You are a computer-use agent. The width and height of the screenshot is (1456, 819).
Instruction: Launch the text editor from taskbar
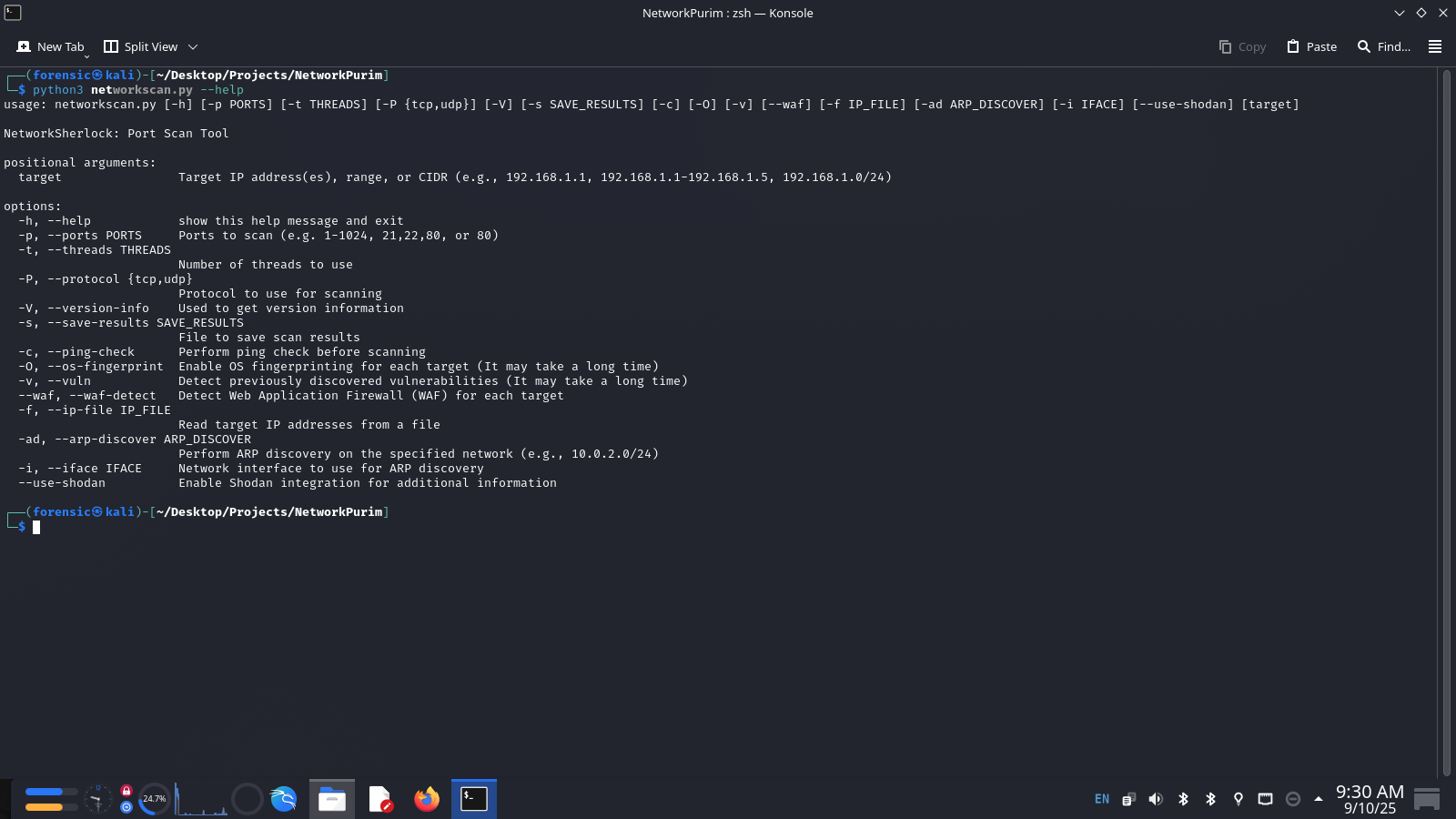tap(380, 799)
